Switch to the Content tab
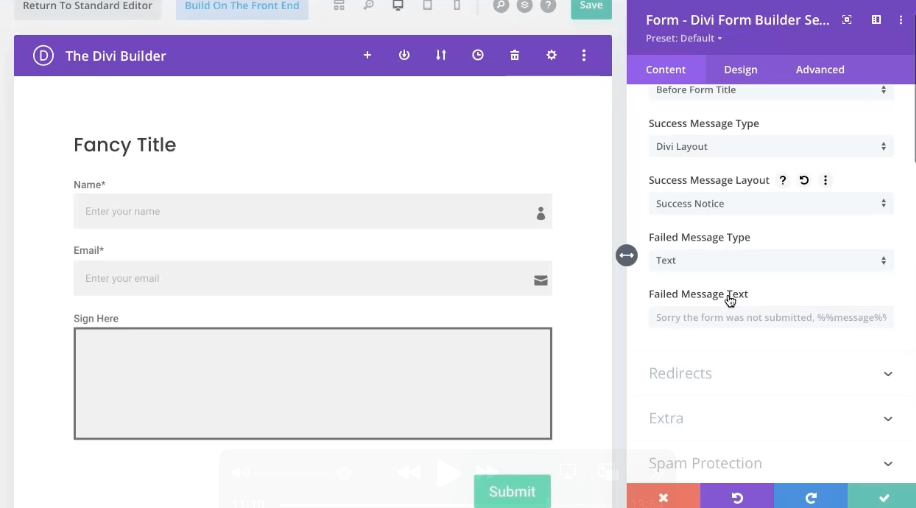Viewport: 916px width, 508px height. coord(666,69)
